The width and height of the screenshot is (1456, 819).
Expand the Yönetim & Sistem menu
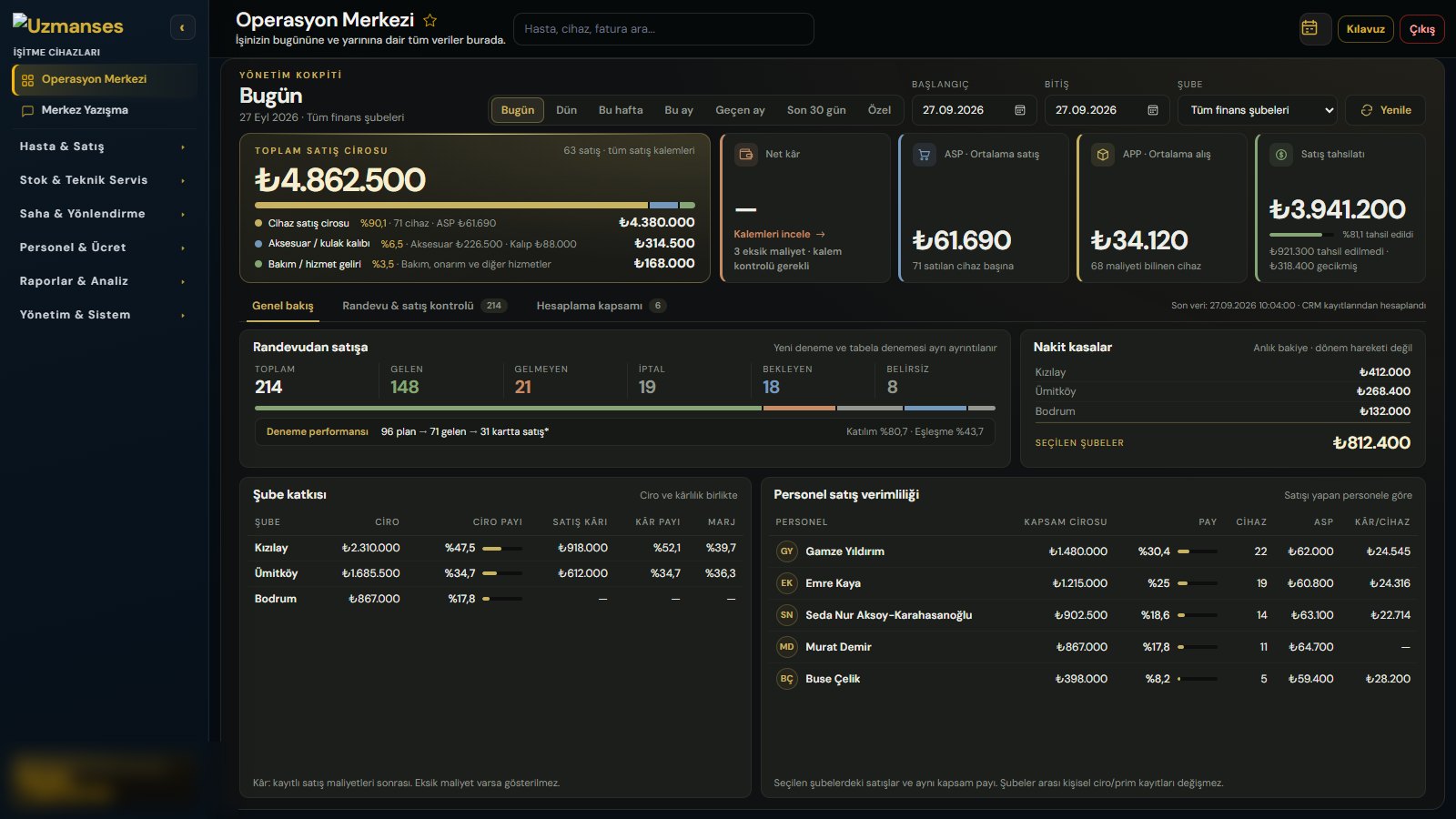pos(103,315)
